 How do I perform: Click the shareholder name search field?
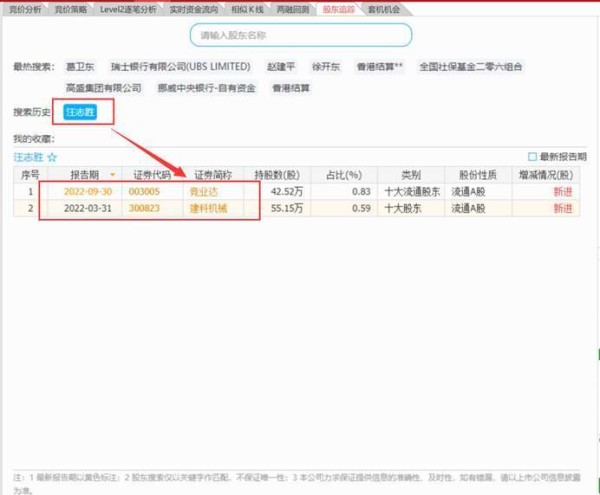pos(300,35)
